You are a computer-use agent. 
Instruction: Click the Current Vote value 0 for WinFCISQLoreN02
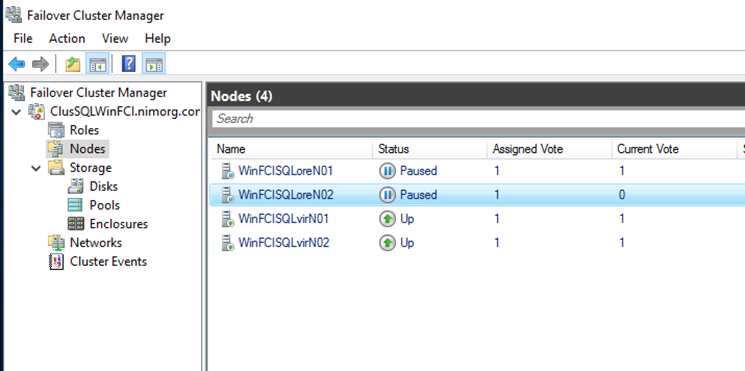click(622, 195)
